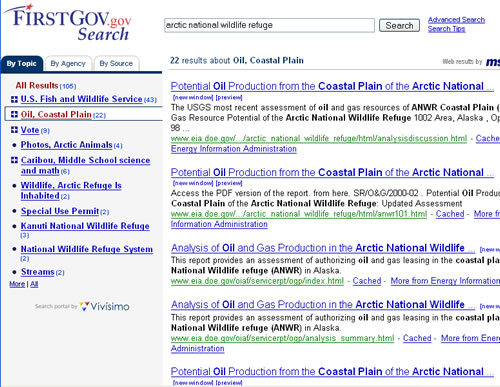
Task: Expand Caribou, Middle School science and math
Action: [x=14, y=160]
